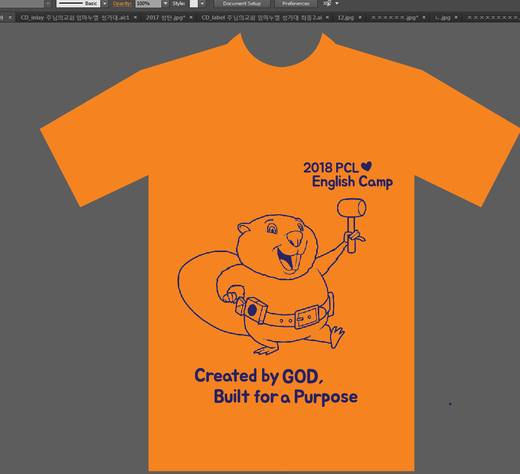Close the 12.jpg document tab
Viewport: 520px width, 474px height.
pyautogui.click(x=360, y=18)
